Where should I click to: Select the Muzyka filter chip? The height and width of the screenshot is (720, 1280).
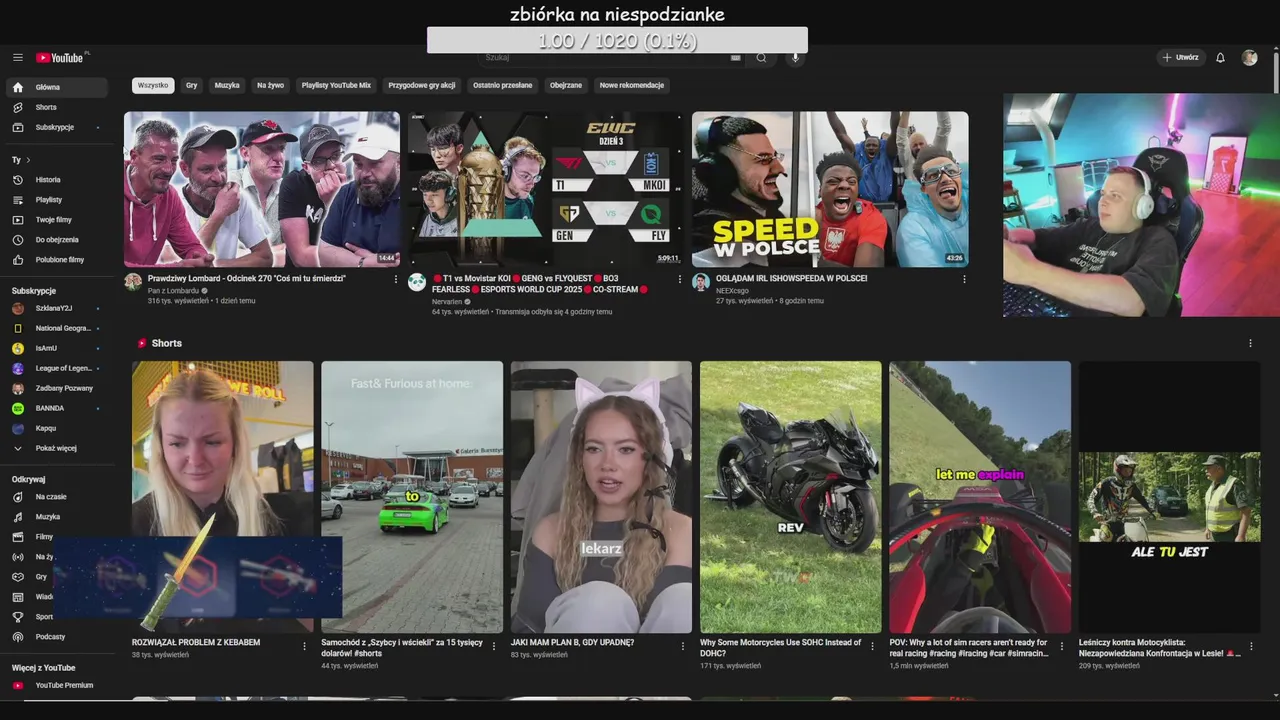(227, 85)
